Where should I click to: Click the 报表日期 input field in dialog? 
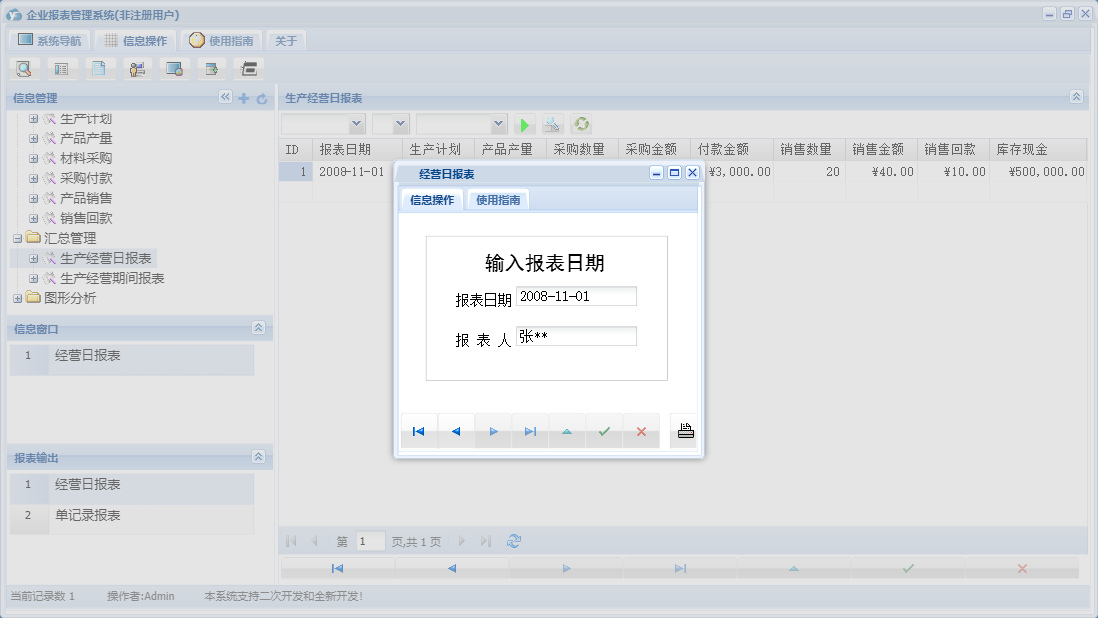click(x=575, y=295)
